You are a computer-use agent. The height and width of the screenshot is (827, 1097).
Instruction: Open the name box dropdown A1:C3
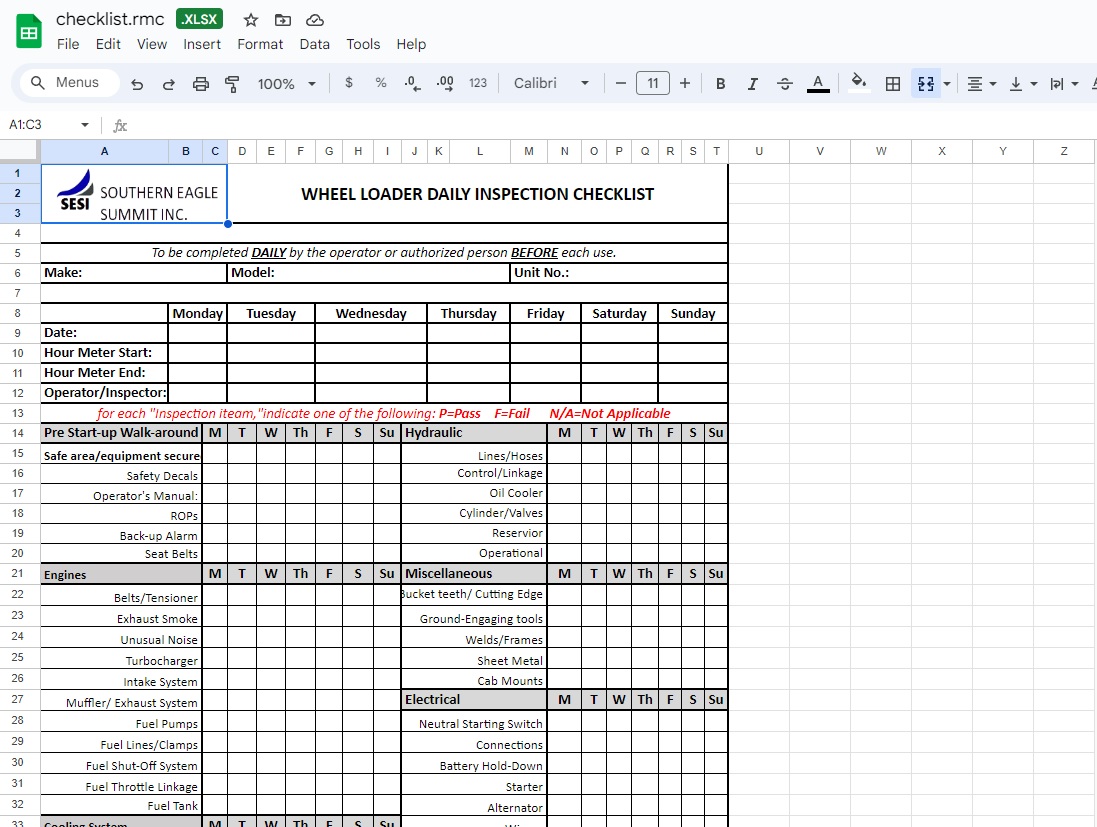[85, 125]
